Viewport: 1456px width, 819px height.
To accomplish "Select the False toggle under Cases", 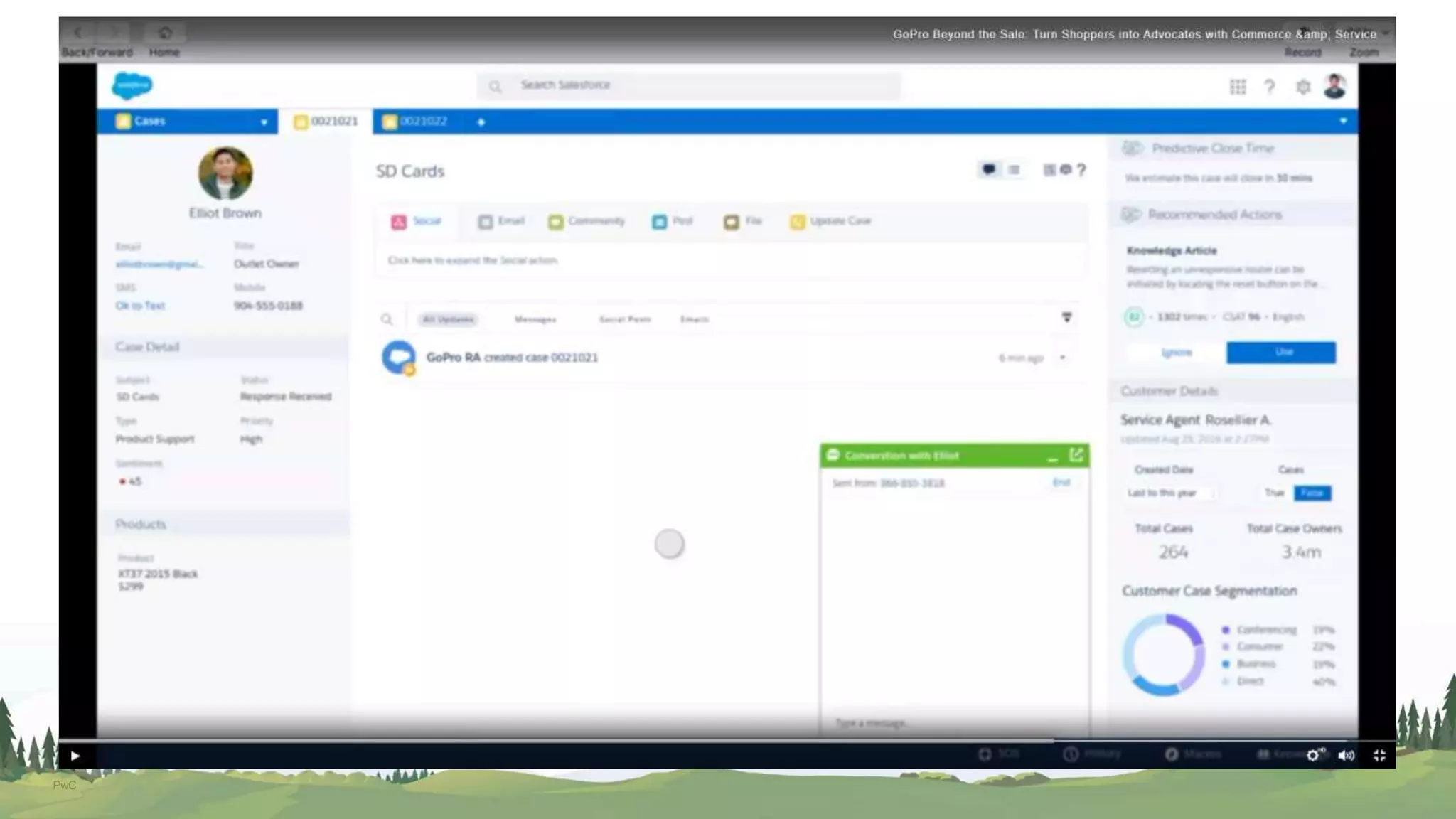I will [x=1312, y=493].
